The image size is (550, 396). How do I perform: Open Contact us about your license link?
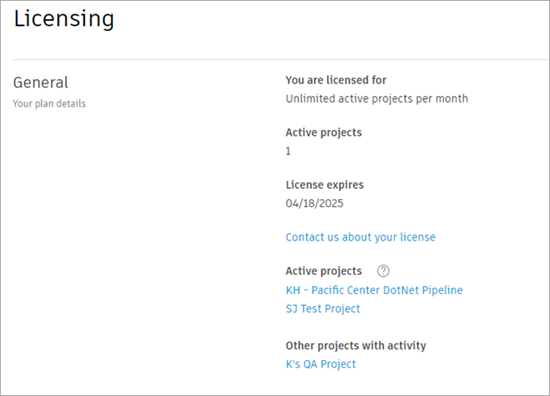coord(360,237)
